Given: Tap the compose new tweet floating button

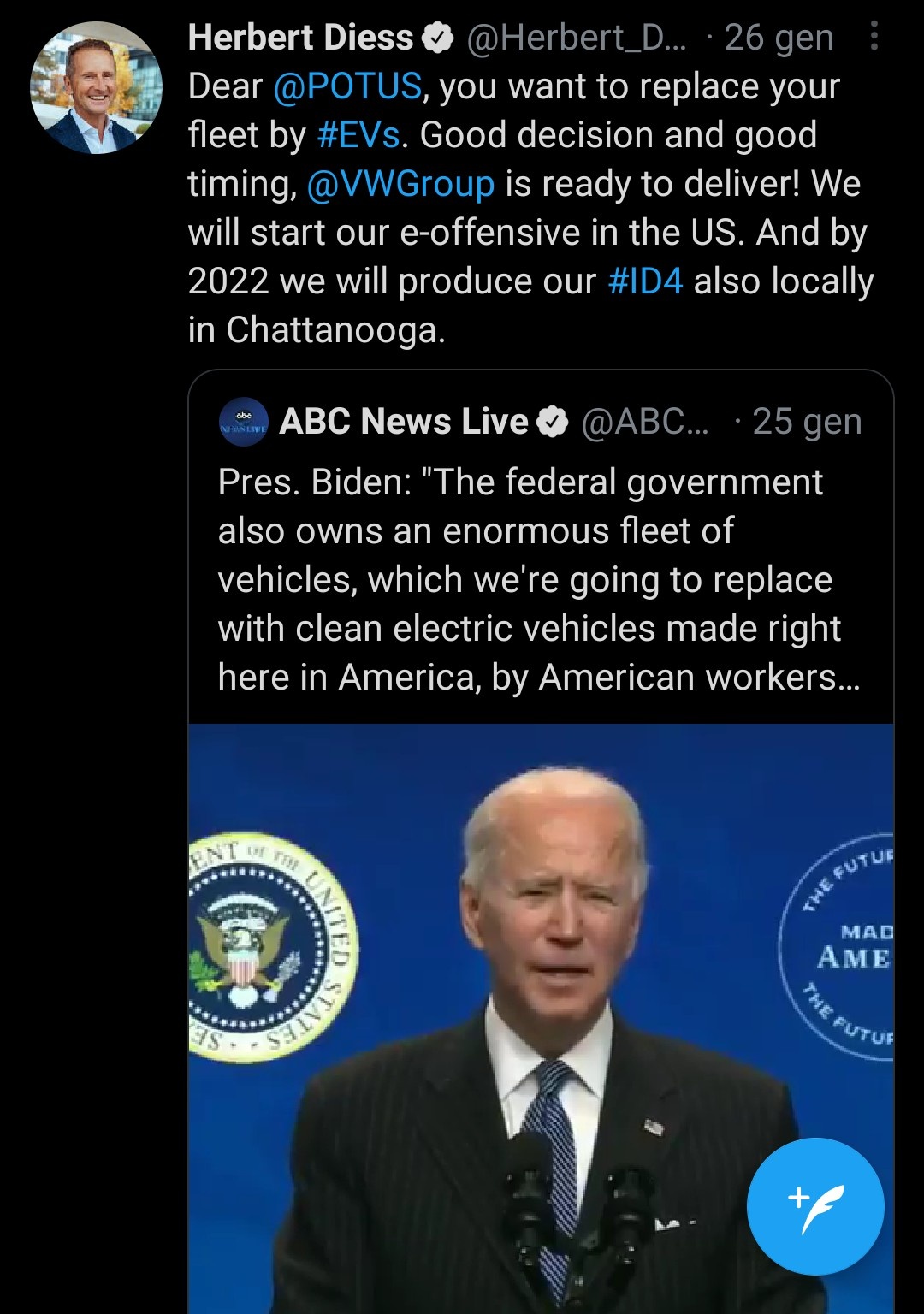Looking at the screenshot, I should pyautogui.click(x=815, y=1206).
